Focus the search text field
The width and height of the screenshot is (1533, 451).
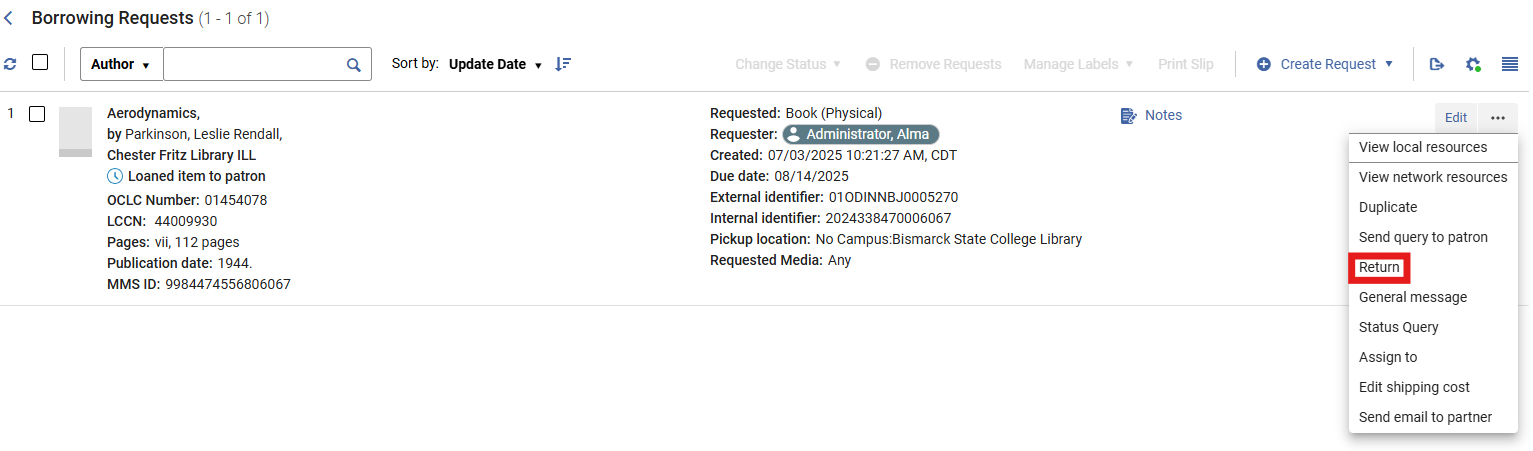pyautogui.click(x=254, y=64)
